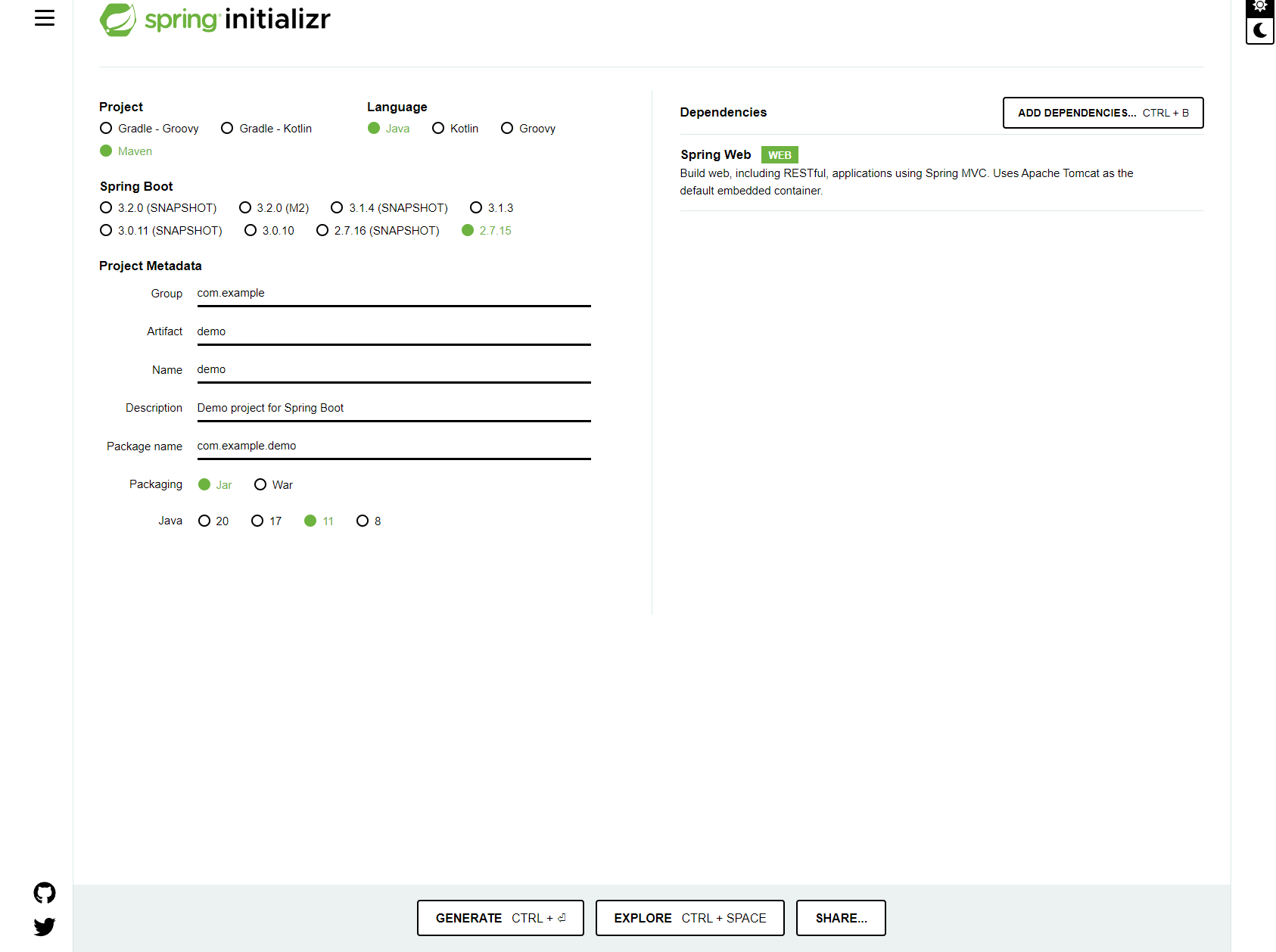Click the Spring Web dependency entry
The height and width of the screenshot is (952, 1276).
941,173
